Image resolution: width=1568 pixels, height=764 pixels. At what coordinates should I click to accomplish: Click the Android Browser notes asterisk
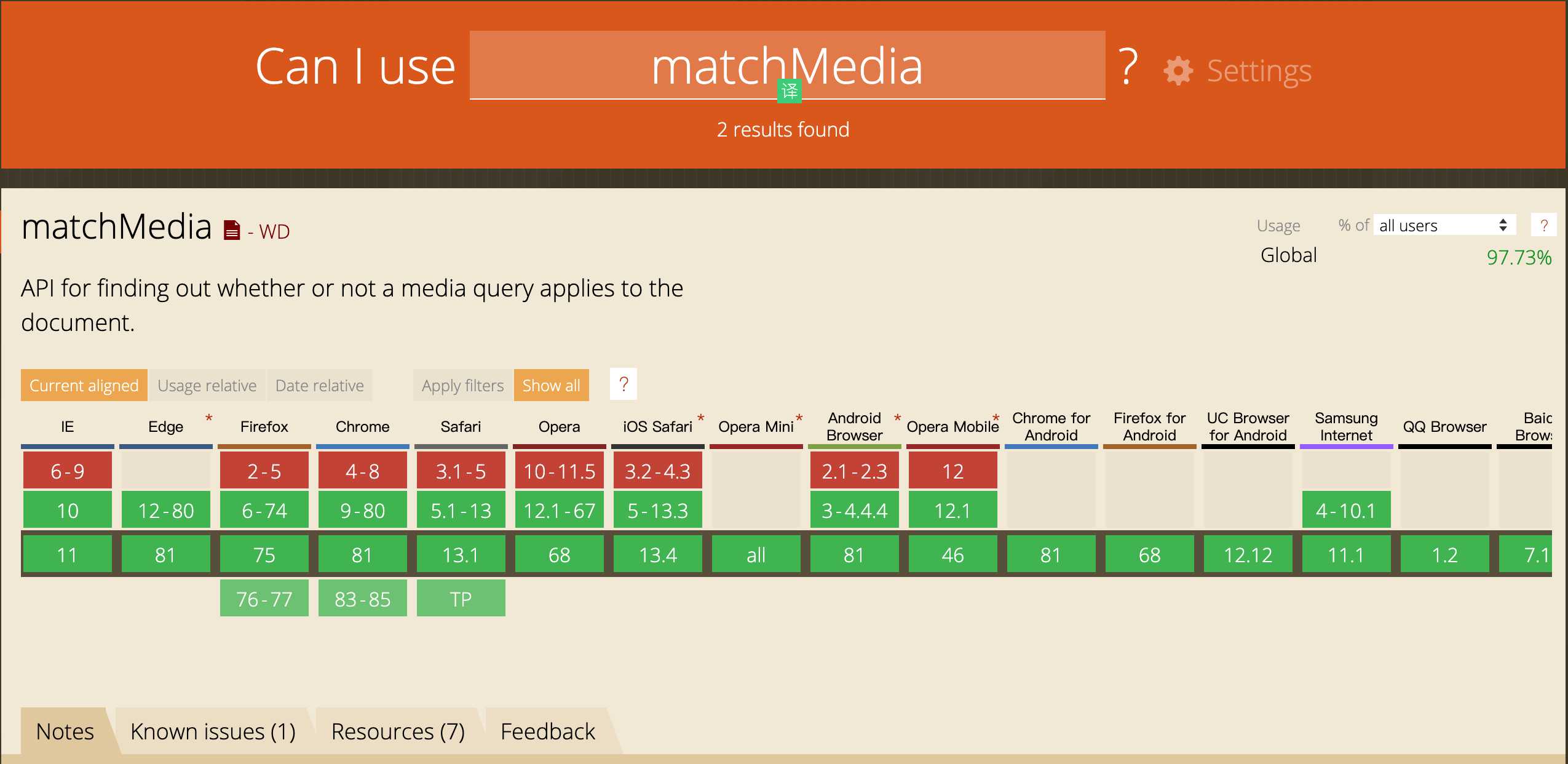tap(897, 418)
